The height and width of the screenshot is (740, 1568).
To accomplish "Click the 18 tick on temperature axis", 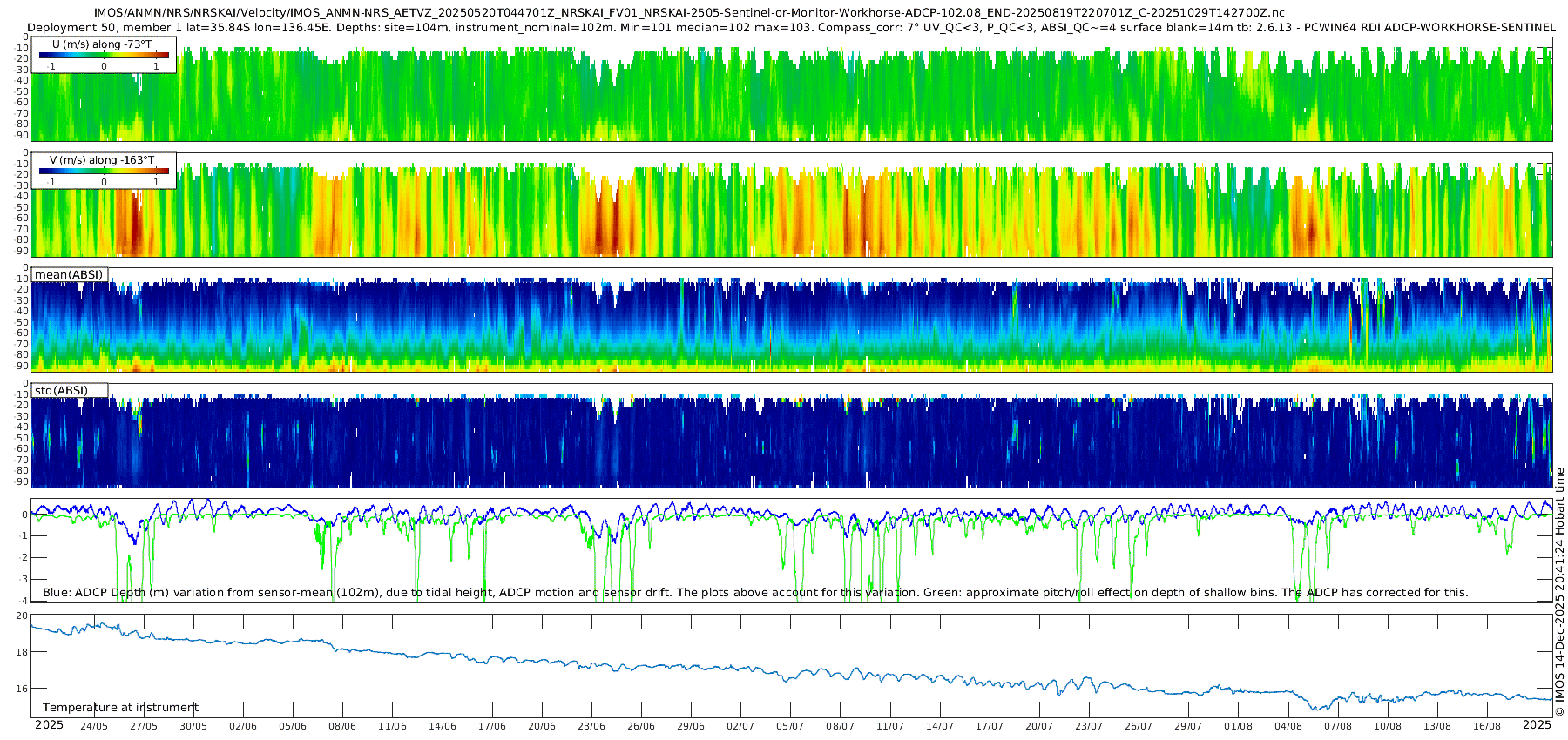I will [22, 652].
